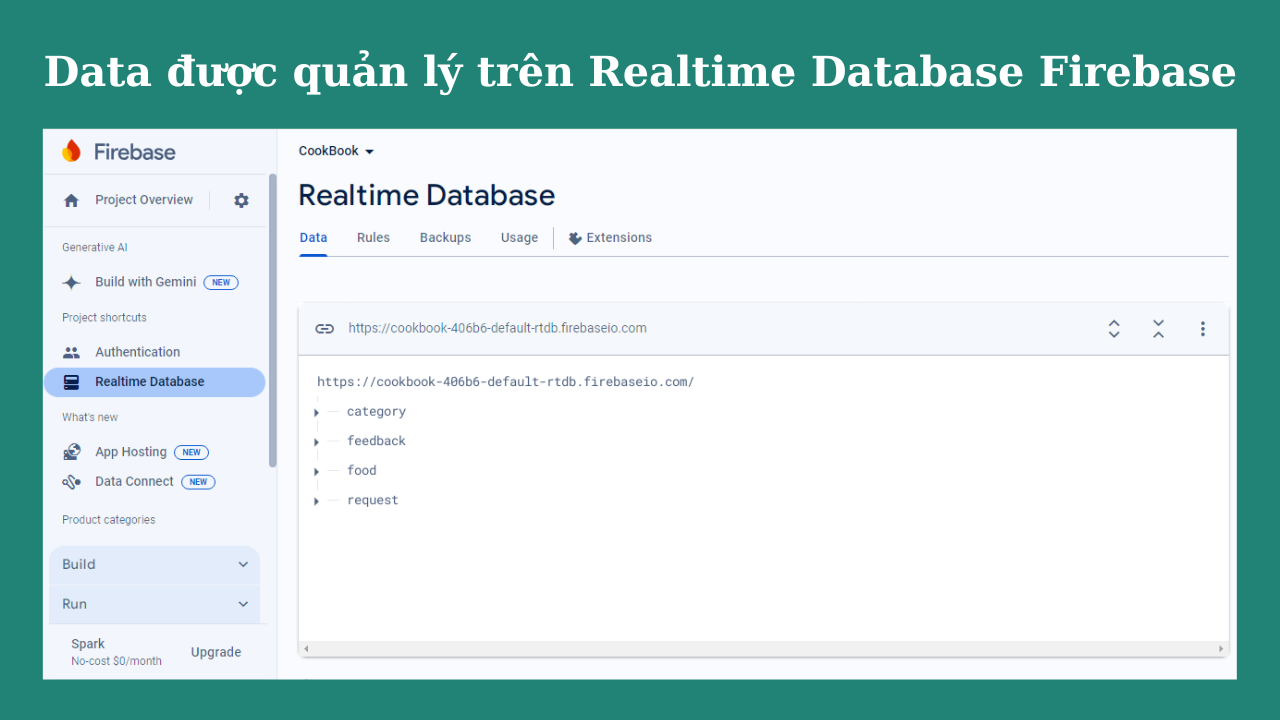Click the Firebase flame logo
The image size is (1280, 720).
click(71, 151)
